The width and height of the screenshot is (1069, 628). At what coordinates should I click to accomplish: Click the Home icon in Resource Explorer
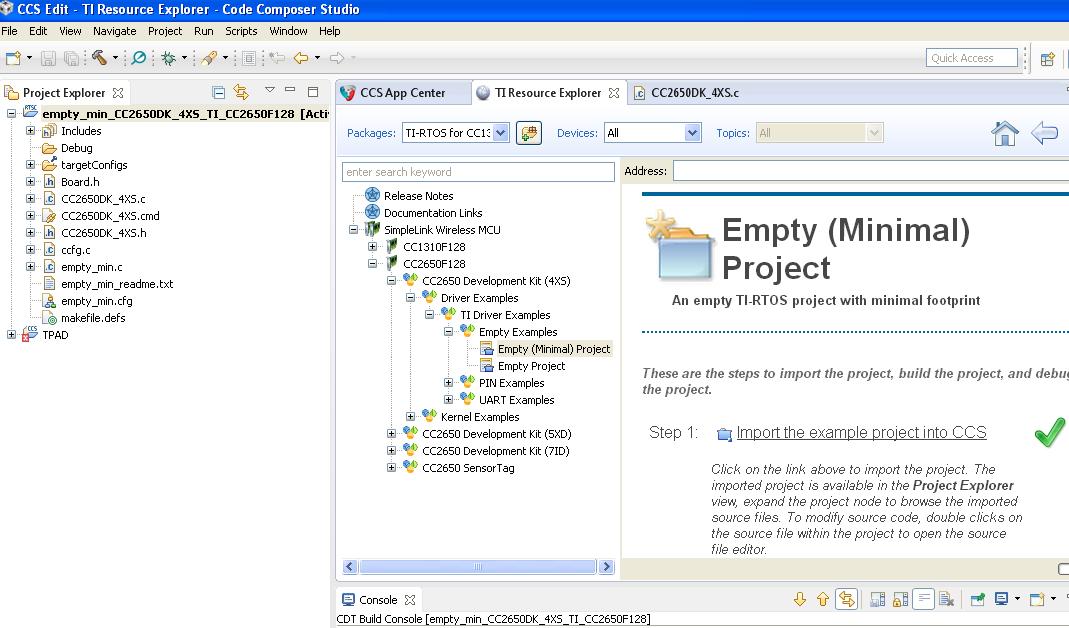[x=1005, y=133]
